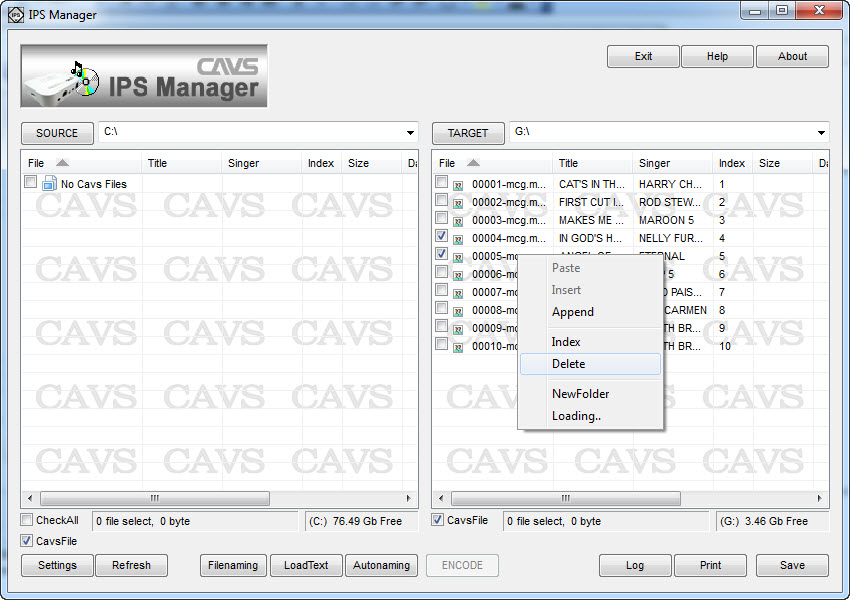The width and height of the screenshot is (850, 600).
Task: Choose Delete from the context menu
Action: click(x=568, y=364)
